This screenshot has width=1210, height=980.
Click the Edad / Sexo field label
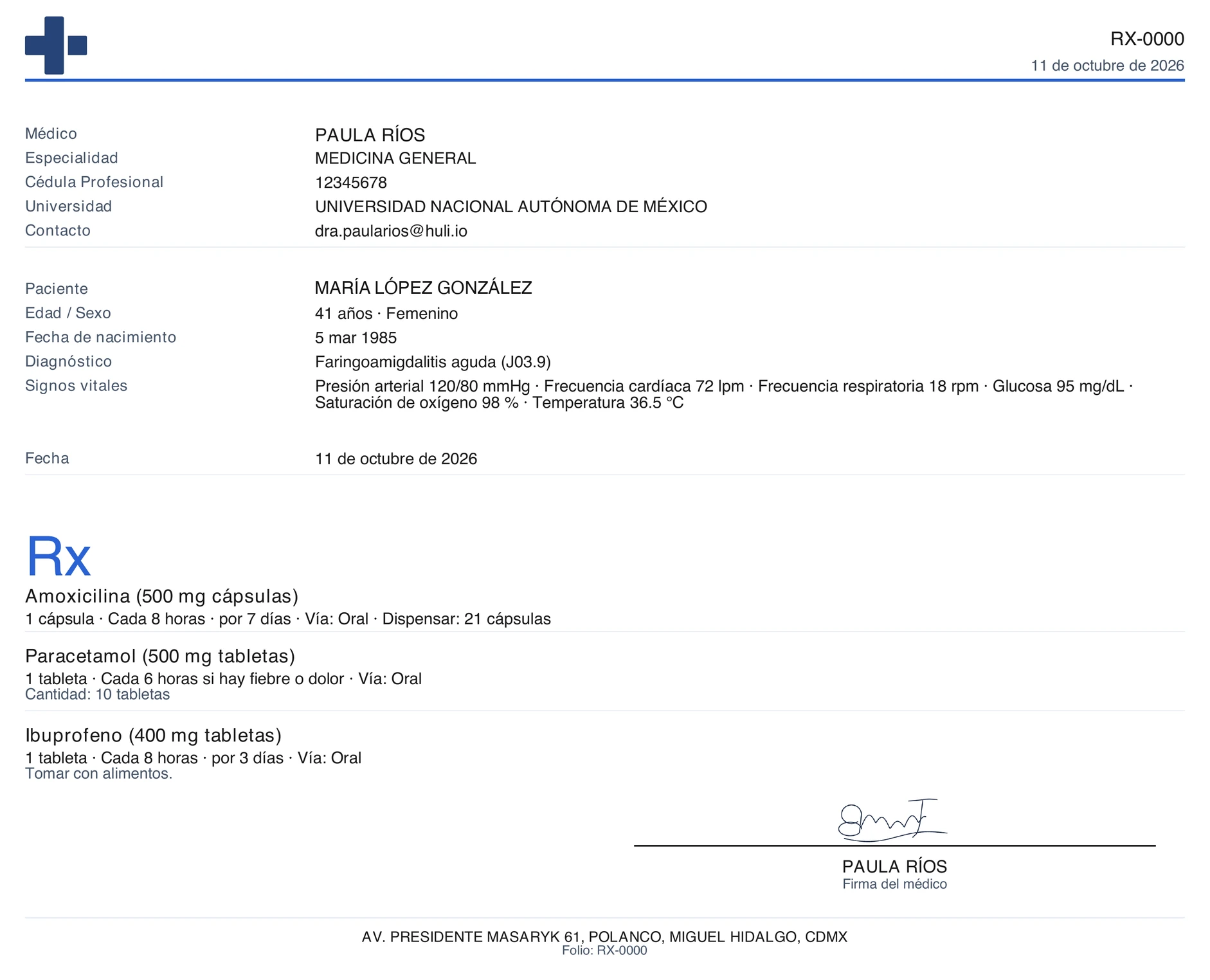click(x=68, y=313)
